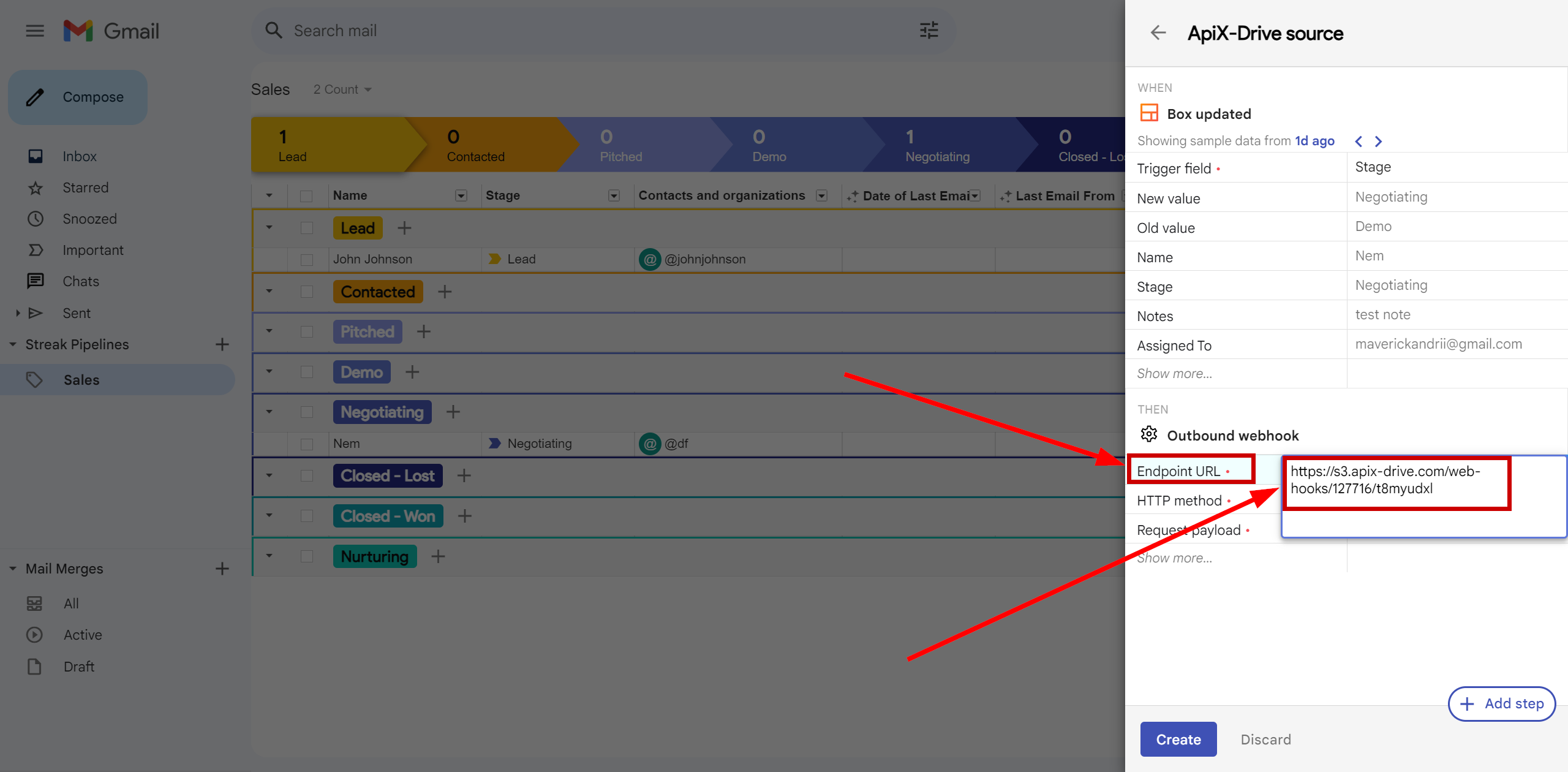Add a box to the Pitched stage

(x=424, y=331)
